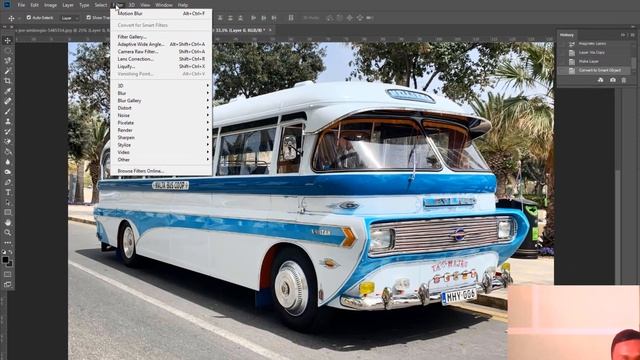Create a new snapshot in History
640x360 pixels.
613,80
